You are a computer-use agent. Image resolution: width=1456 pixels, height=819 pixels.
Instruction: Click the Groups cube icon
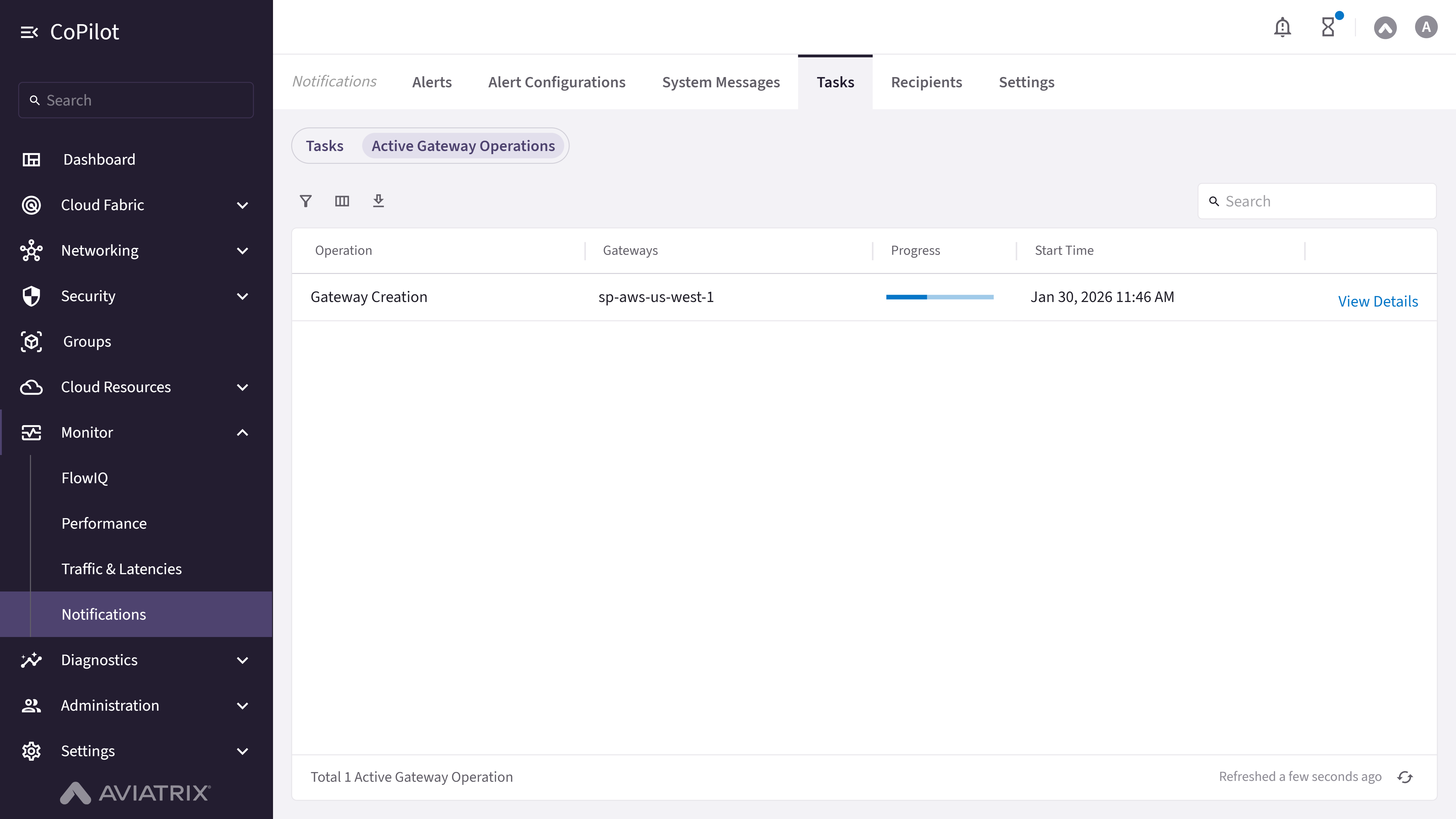(31, 341)
